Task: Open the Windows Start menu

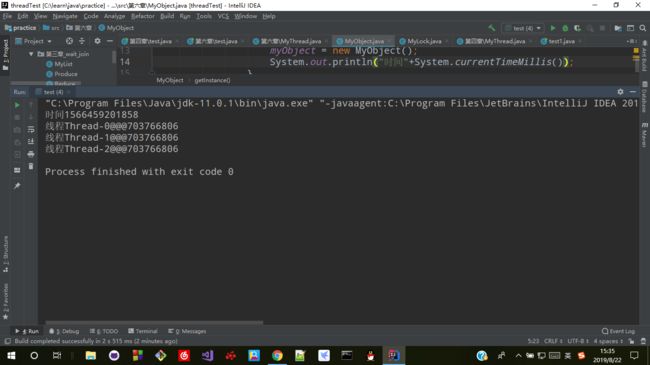Action: point(11,355)
